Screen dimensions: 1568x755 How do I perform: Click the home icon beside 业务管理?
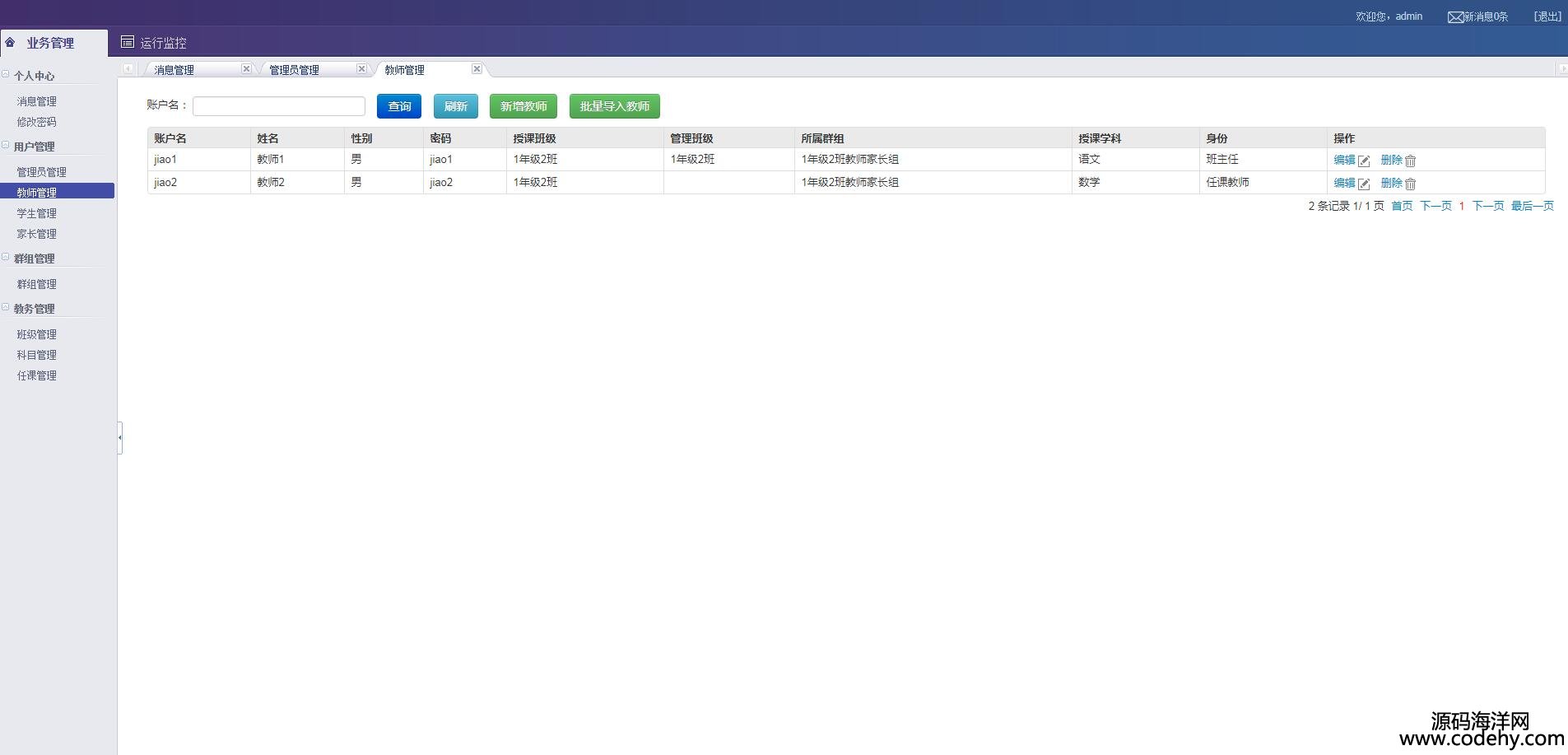click(x=11, y=42)
